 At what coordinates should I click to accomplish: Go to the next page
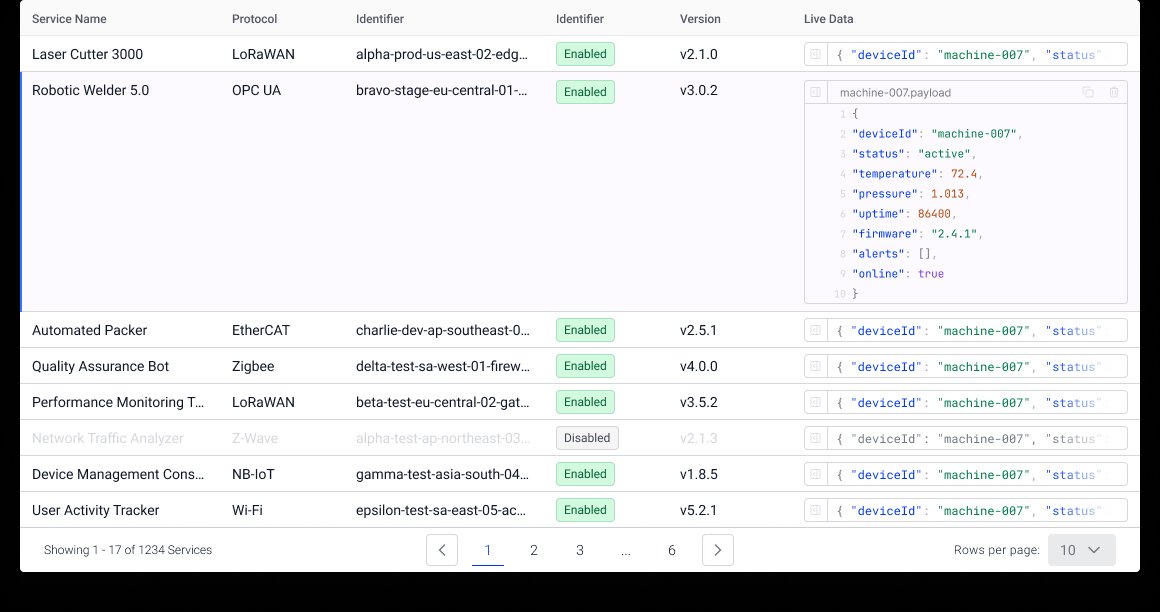pos(718,550)
